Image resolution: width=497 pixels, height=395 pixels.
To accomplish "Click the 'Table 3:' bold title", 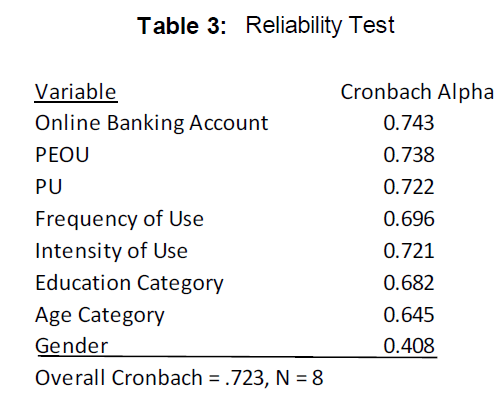I will [x=182, y=26].
